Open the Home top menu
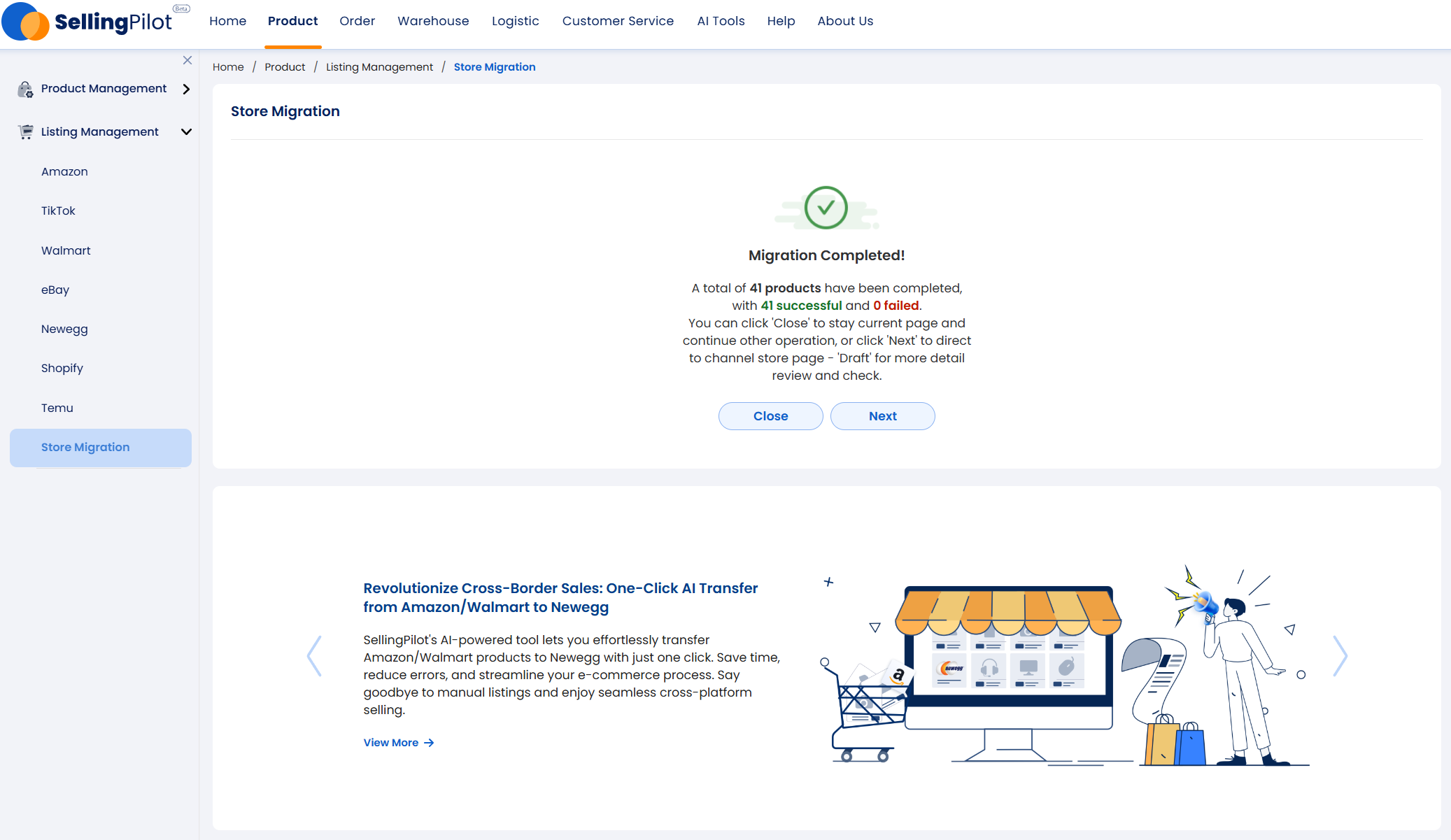 click(x=227, y=21)
